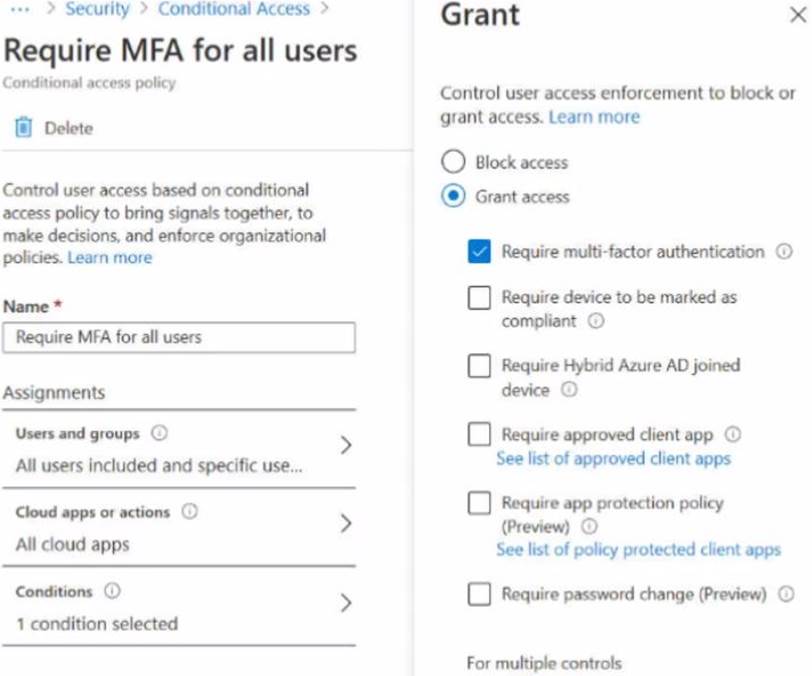This screenshot has height=676, width=812.
Task: Click the policy Name input field
Action: (x=179, y=338)
